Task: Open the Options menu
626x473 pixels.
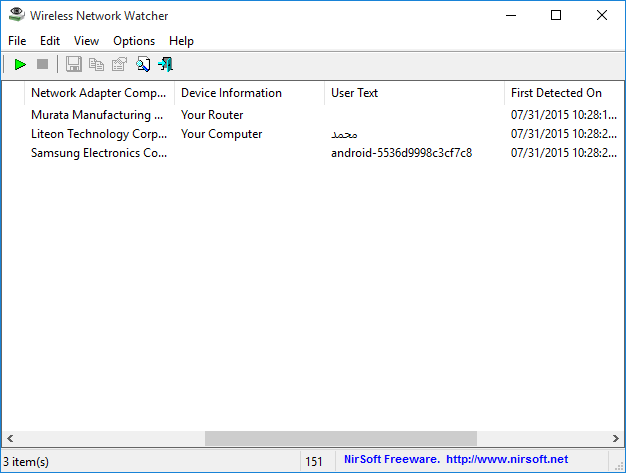Action: (x=134, y=41)
